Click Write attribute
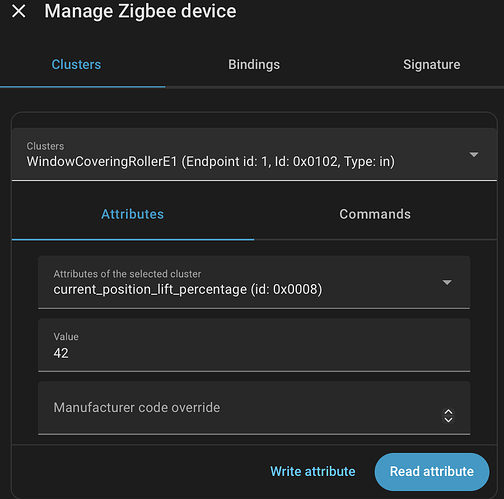Viewport: 504px width, 499px height. point(313,472)
